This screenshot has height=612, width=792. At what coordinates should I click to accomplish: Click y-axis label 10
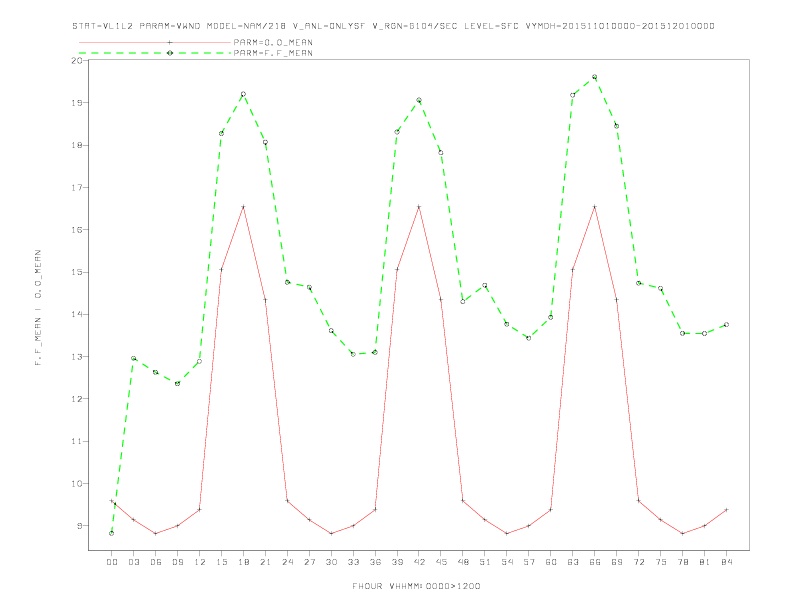77,484
